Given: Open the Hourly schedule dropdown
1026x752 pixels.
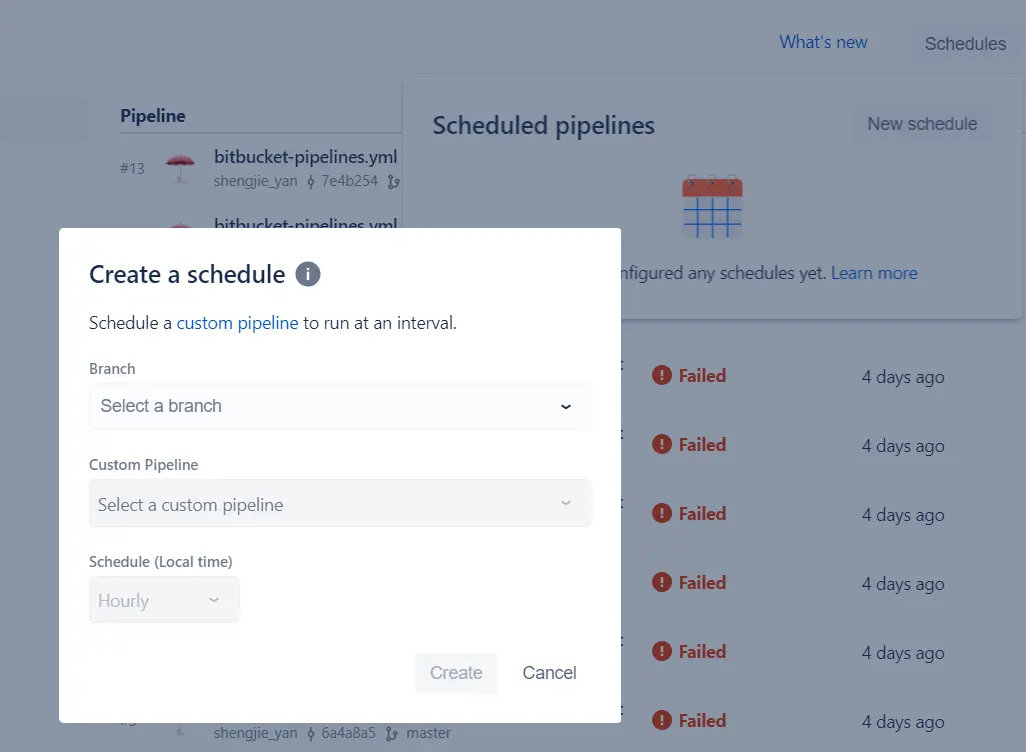Looking at the screenshot, I should click(164, 600).
